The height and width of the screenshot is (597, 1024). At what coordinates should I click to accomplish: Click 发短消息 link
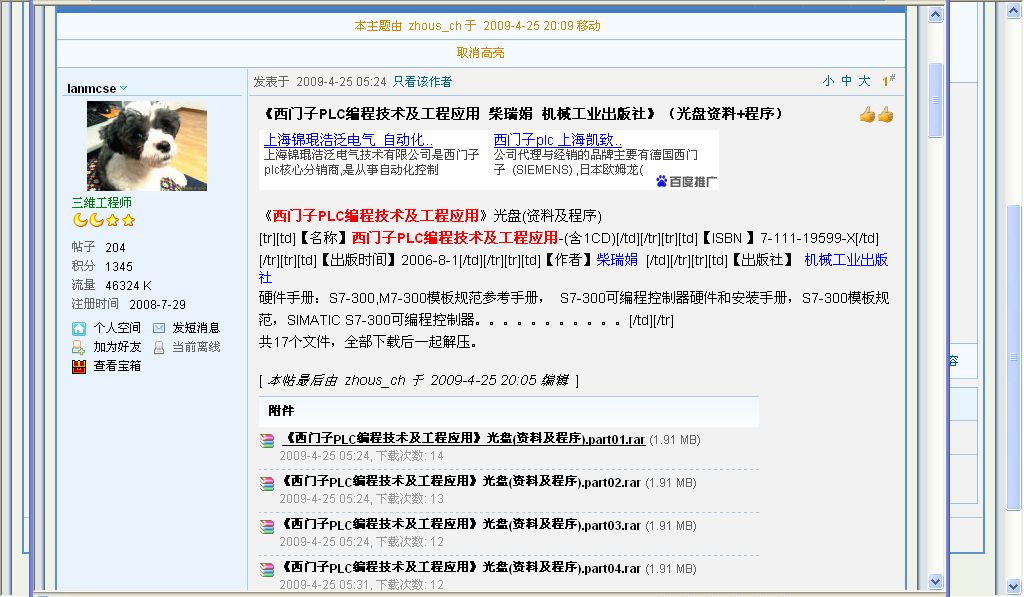(196, 328)
